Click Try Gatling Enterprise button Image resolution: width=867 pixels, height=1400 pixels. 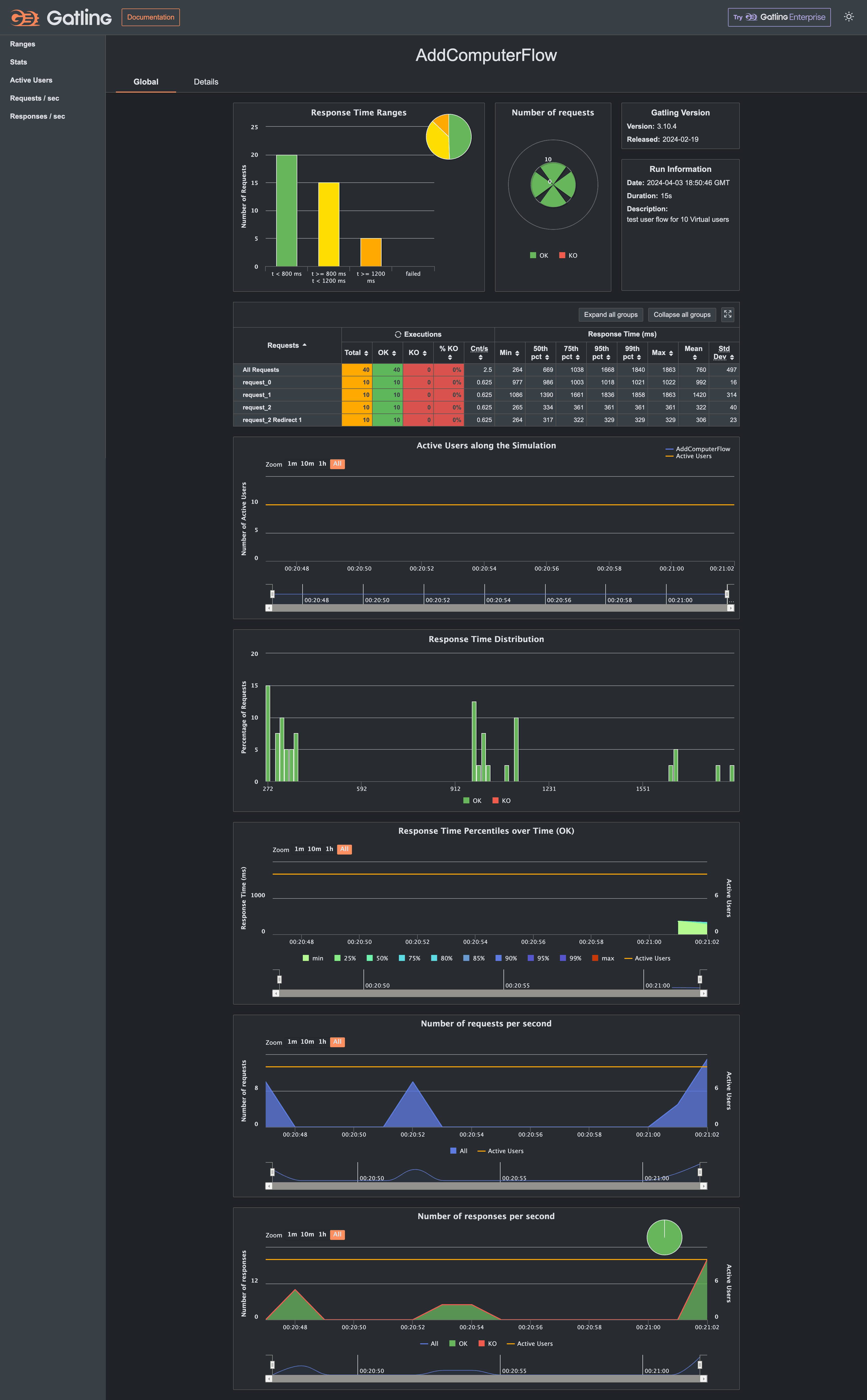pyautogui.click(x=779, y=17)
